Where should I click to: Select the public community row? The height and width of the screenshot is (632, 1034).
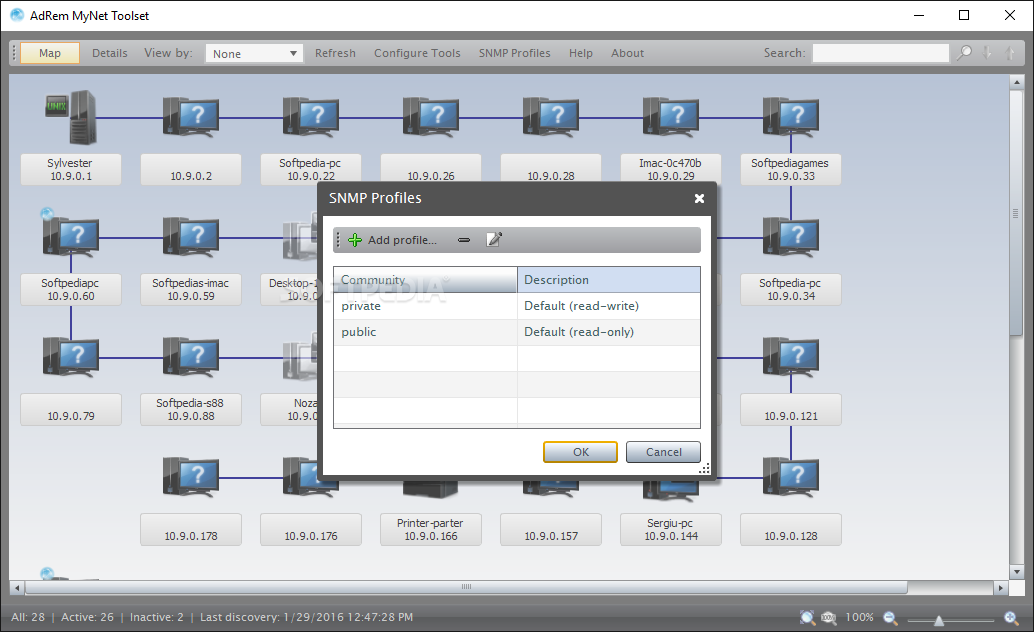point(517,332)
